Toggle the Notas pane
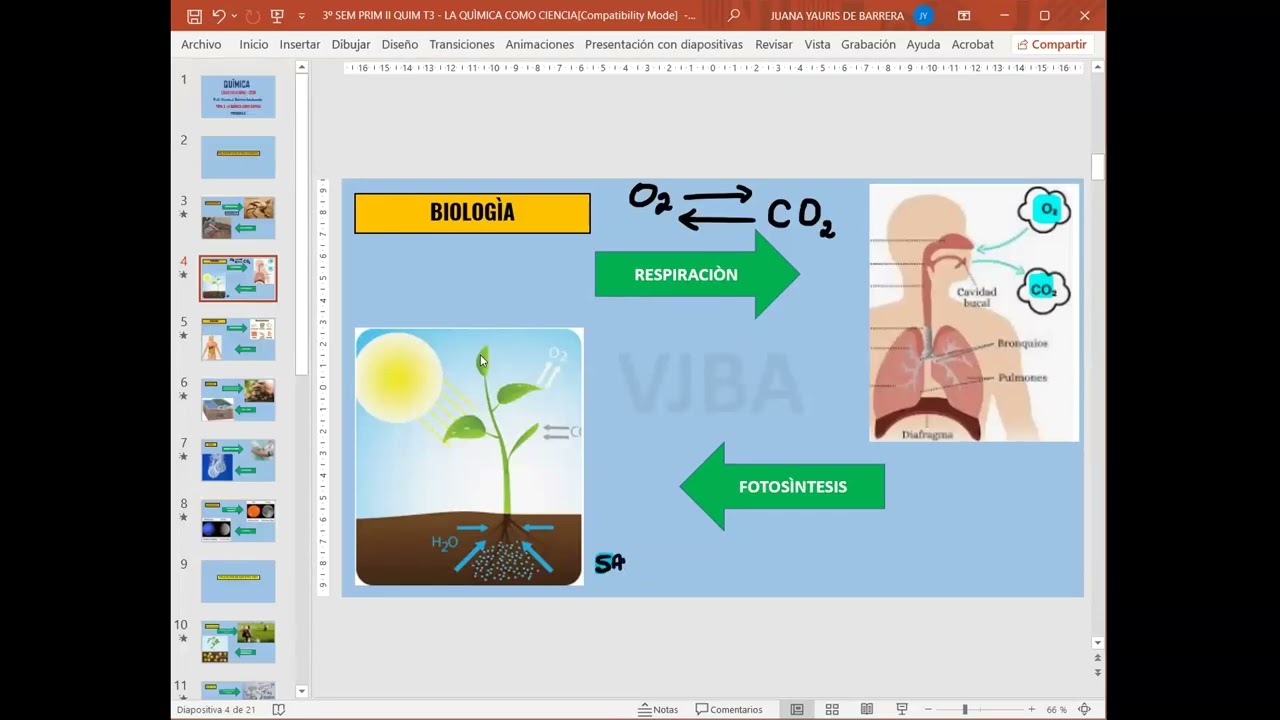The image size is (1280, 720). tap(658, 709)
